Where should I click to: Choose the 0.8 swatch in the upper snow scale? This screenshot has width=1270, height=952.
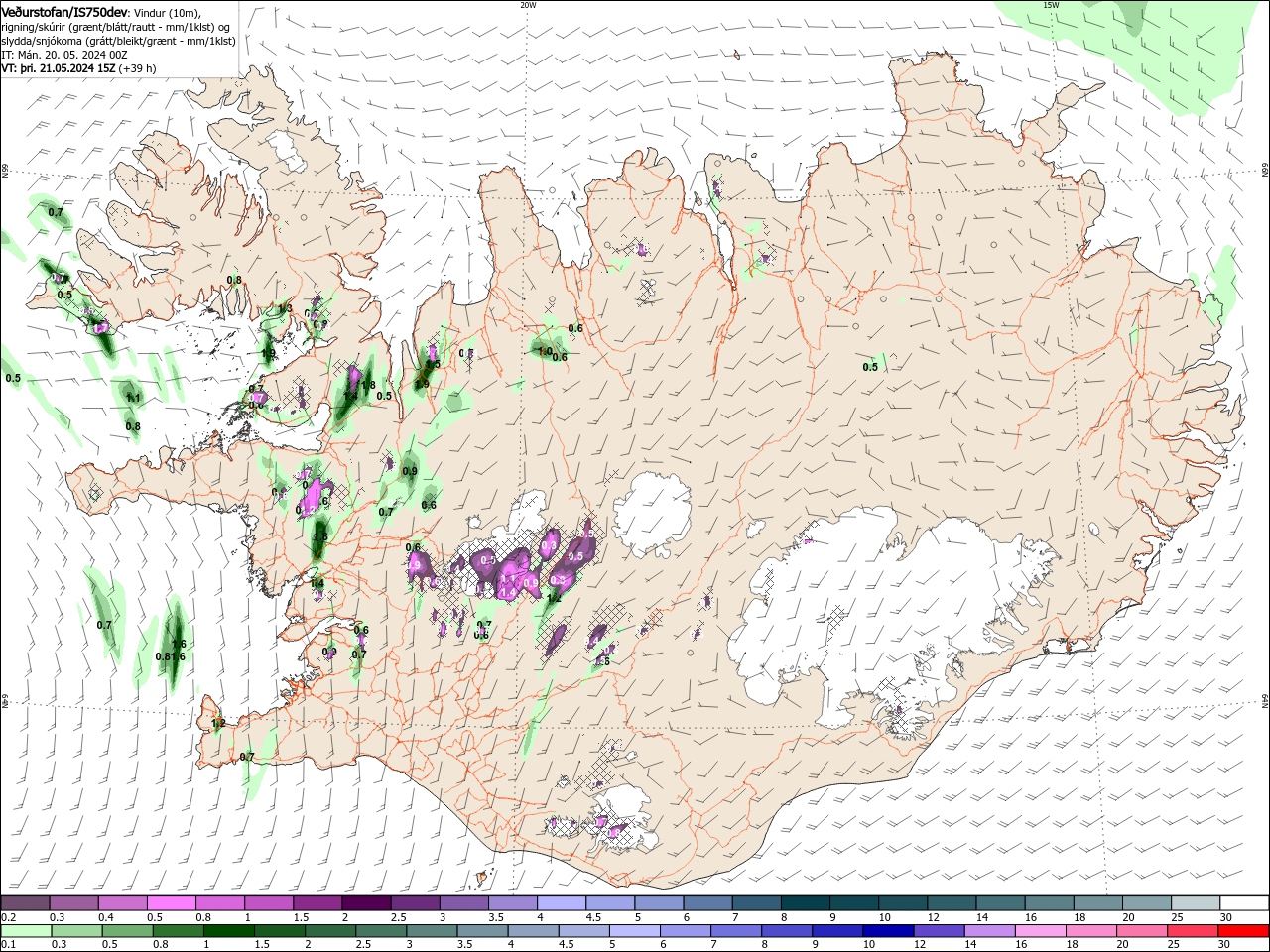tap(219, 903)
